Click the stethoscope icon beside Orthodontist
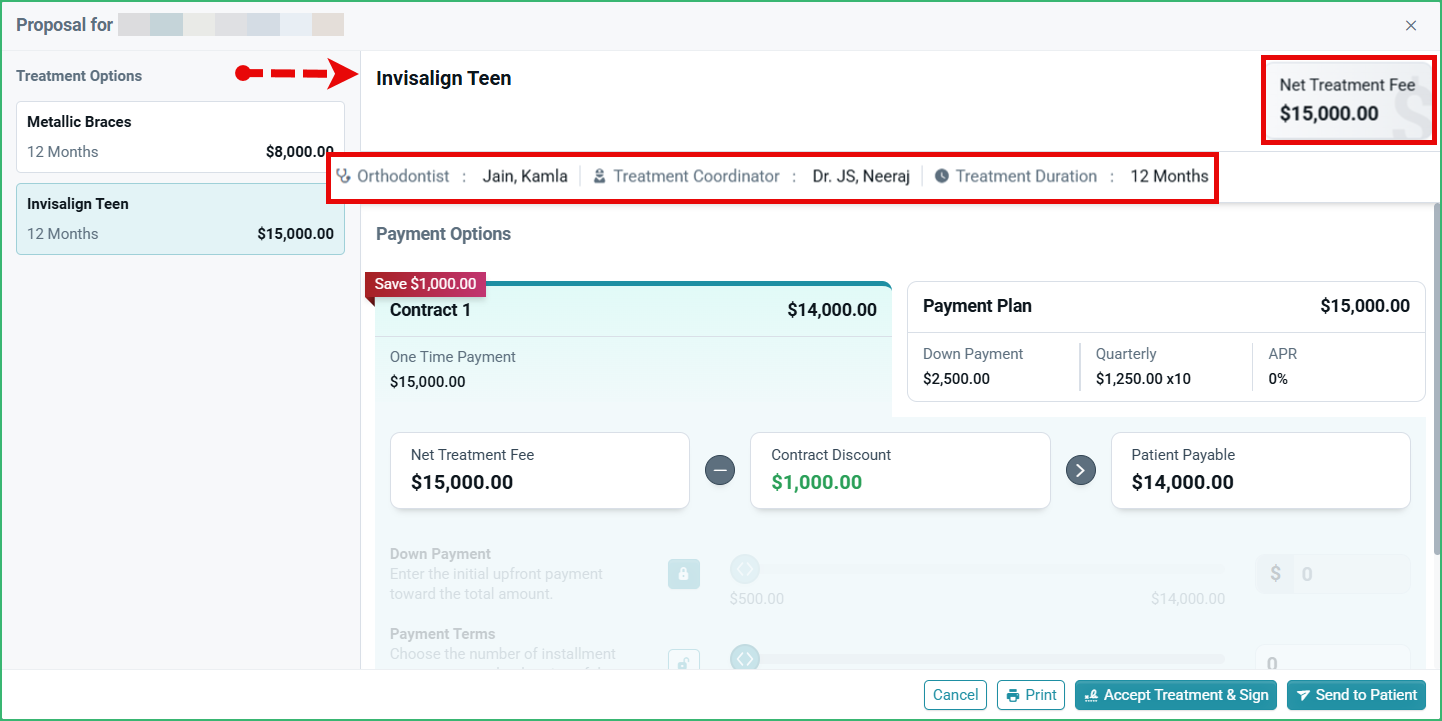Screen dimensions: 1442x721 tap(344, 176)
